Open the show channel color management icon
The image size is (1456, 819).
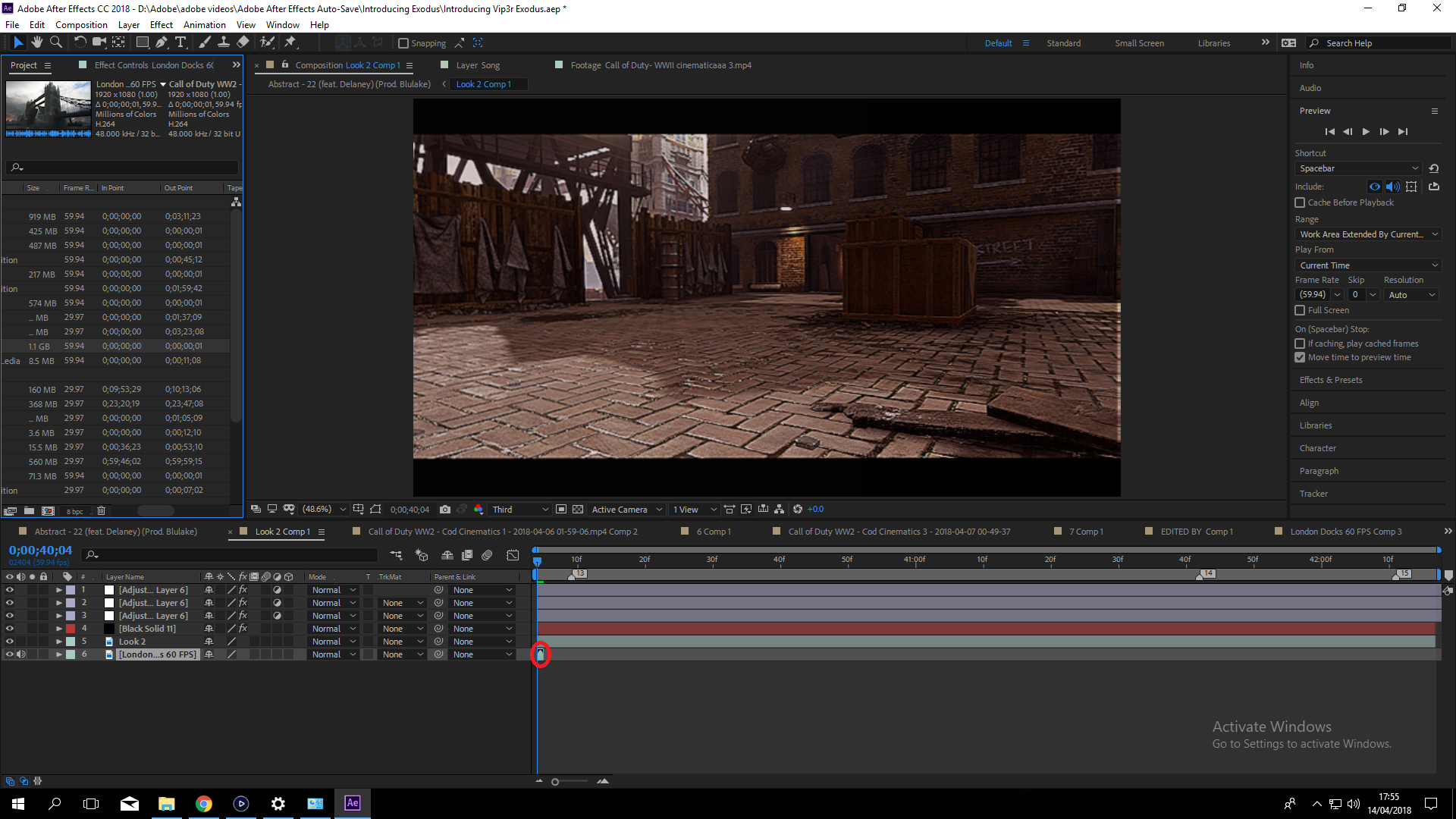479,510
